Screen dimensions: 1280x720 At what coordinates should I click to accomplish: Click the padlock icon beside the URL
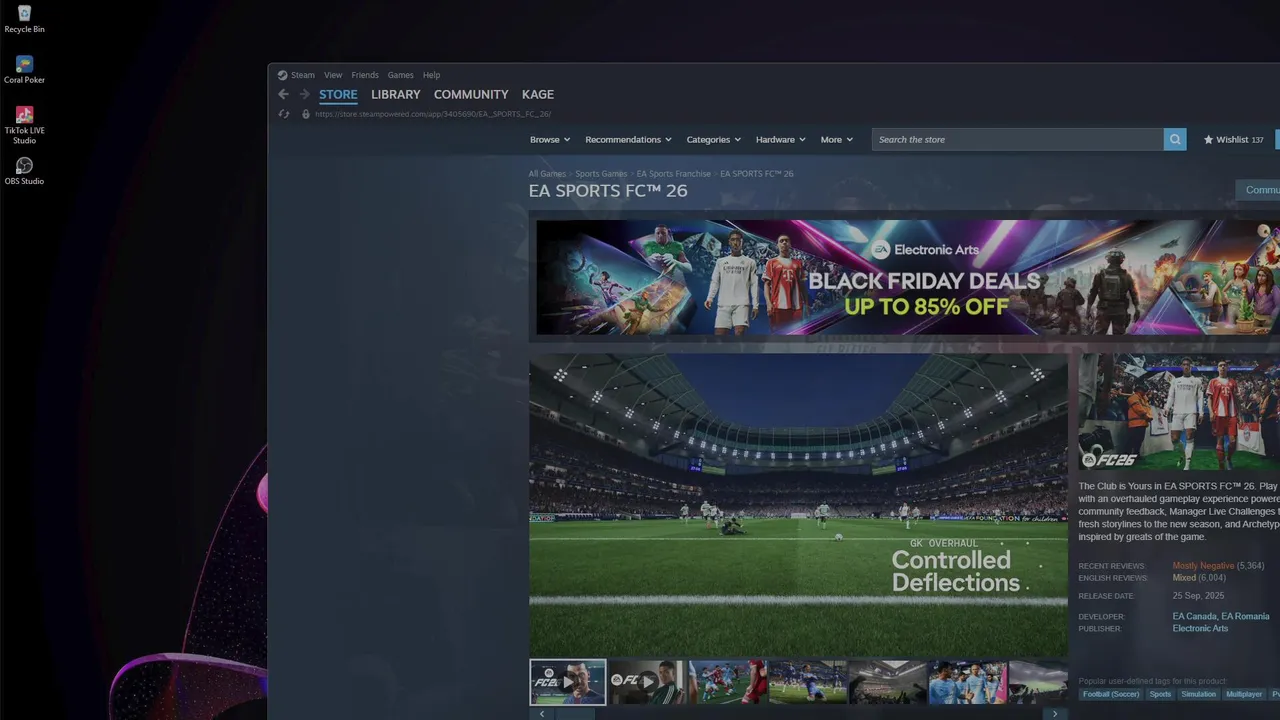[306, 114]
